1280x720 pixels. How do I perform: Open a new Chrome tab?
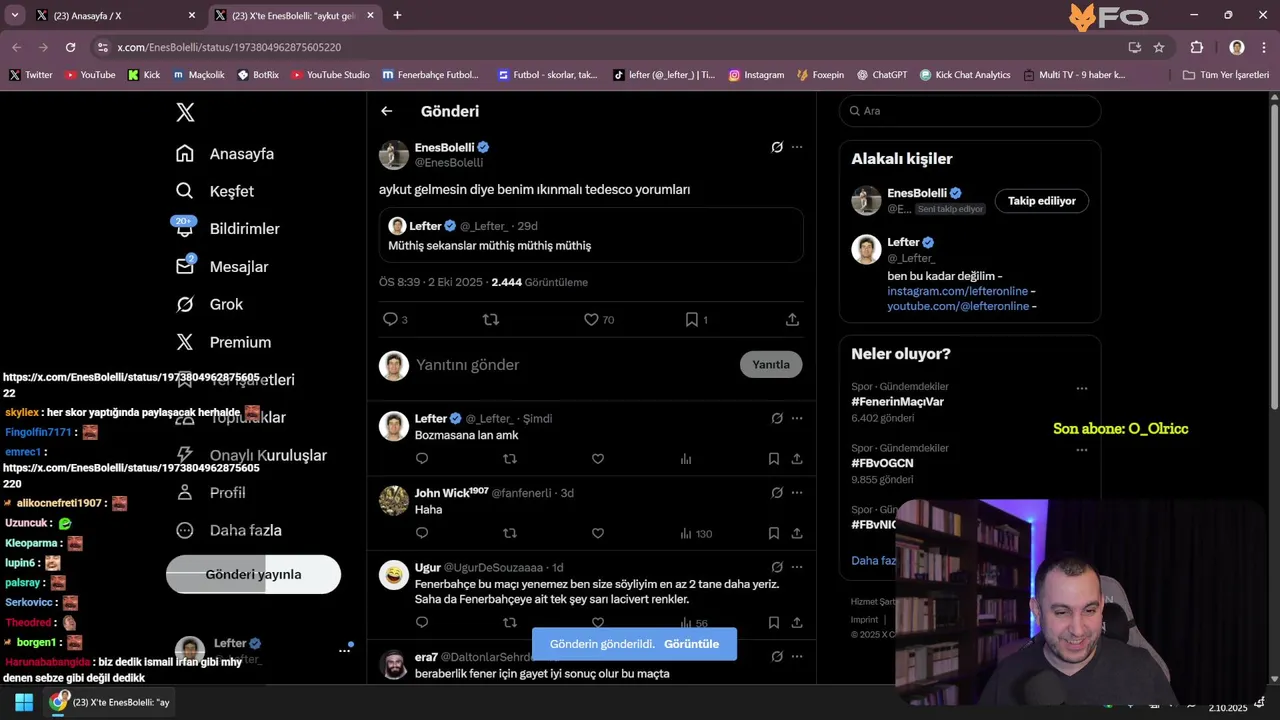pos(397,15)
